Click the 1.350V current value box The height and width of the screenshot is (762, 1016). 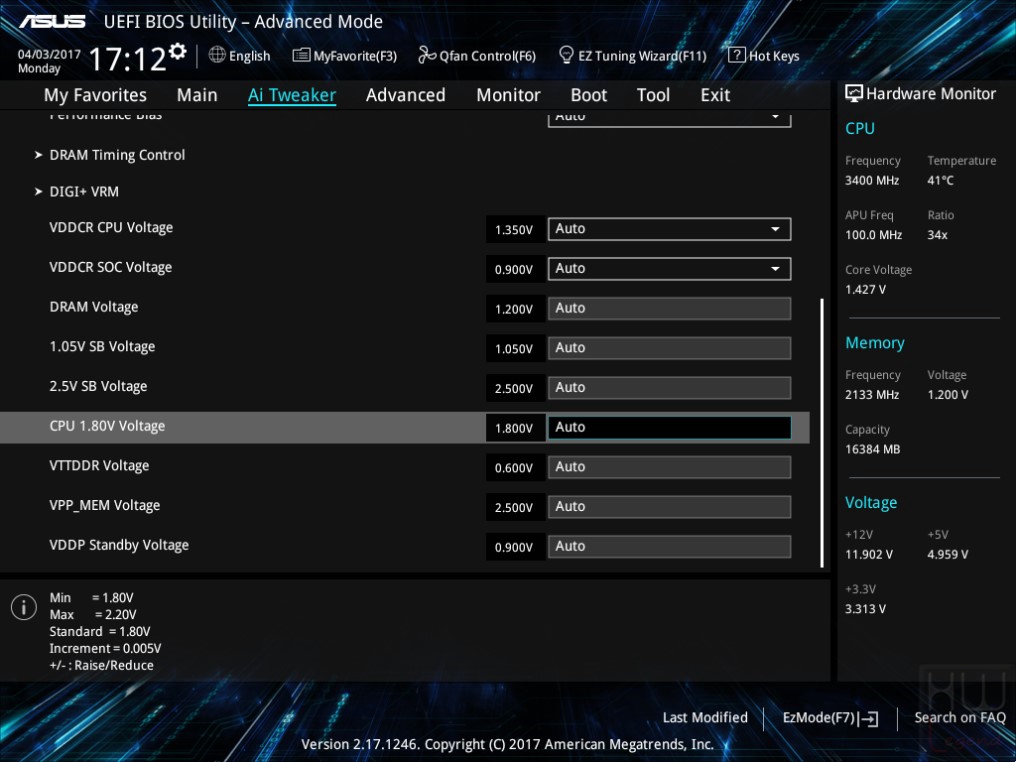[x=514, y=230]
